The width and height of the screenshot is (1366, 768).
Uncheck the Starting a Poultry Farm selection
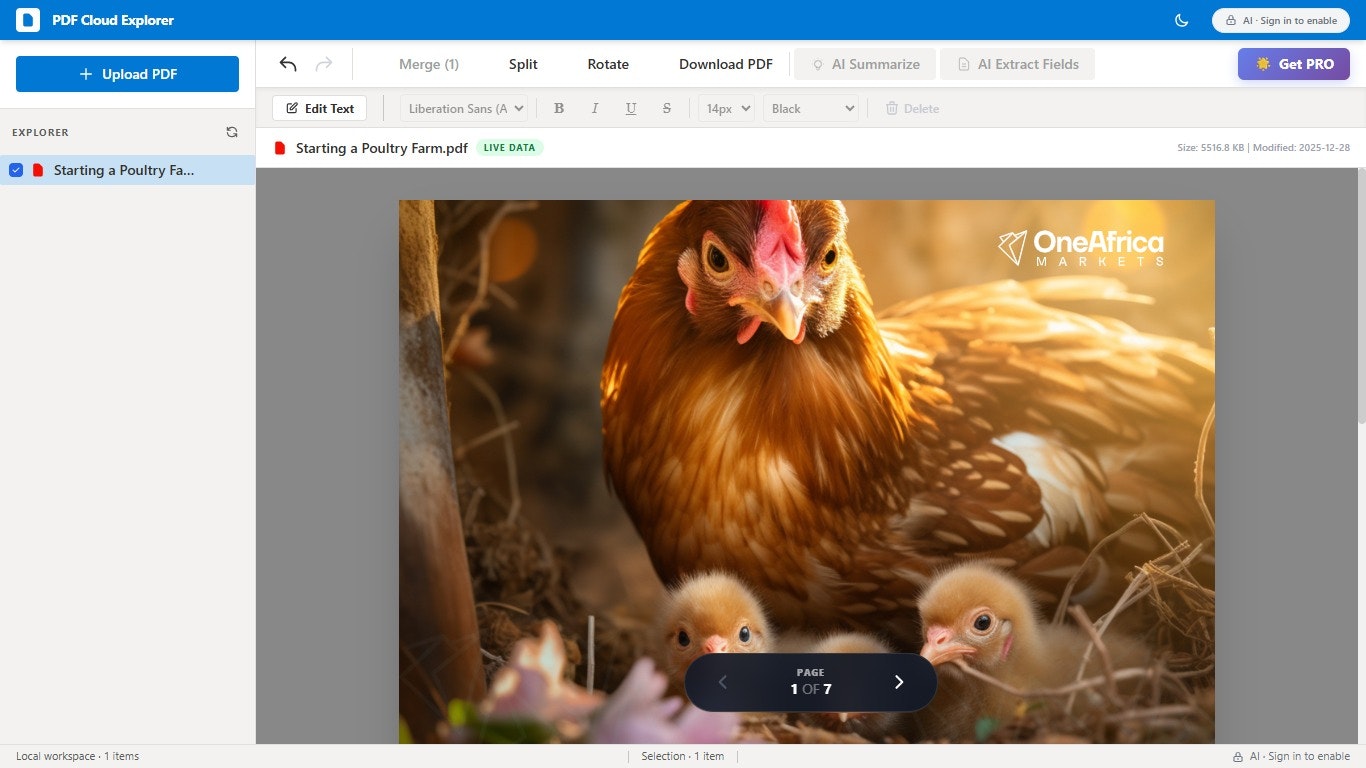click(16, 170)
